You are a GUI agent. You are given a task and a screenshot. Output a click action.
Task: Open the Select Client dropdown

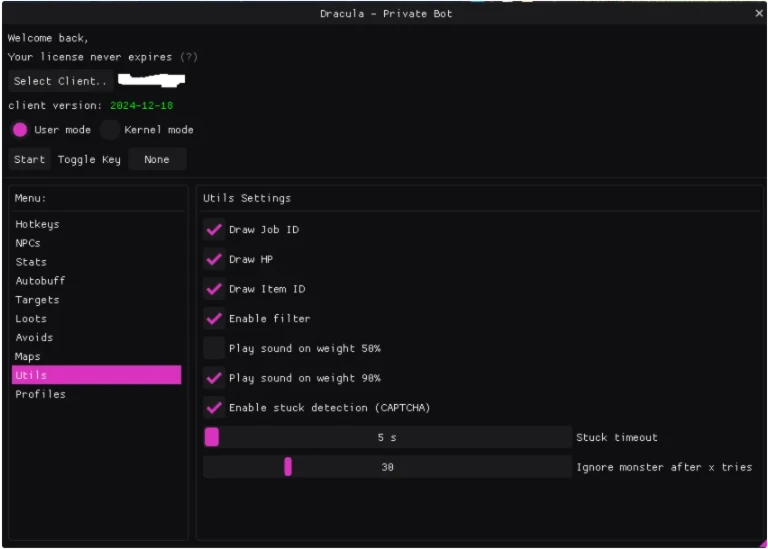point(59,81)
